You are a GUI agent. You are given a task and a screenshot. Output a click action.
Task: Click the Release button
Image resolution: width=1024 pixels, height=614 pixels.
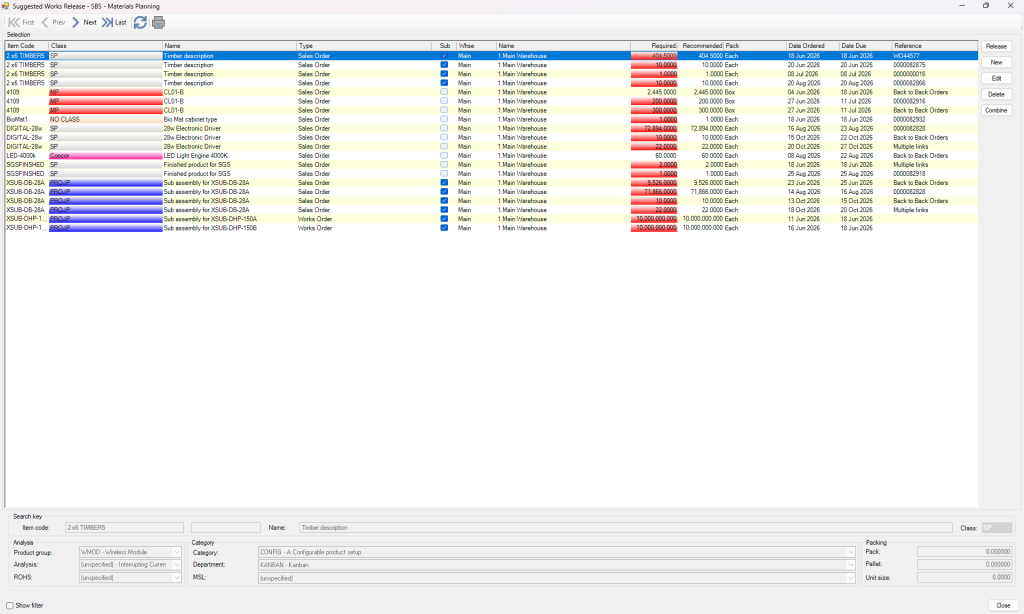tap(996, 46)
